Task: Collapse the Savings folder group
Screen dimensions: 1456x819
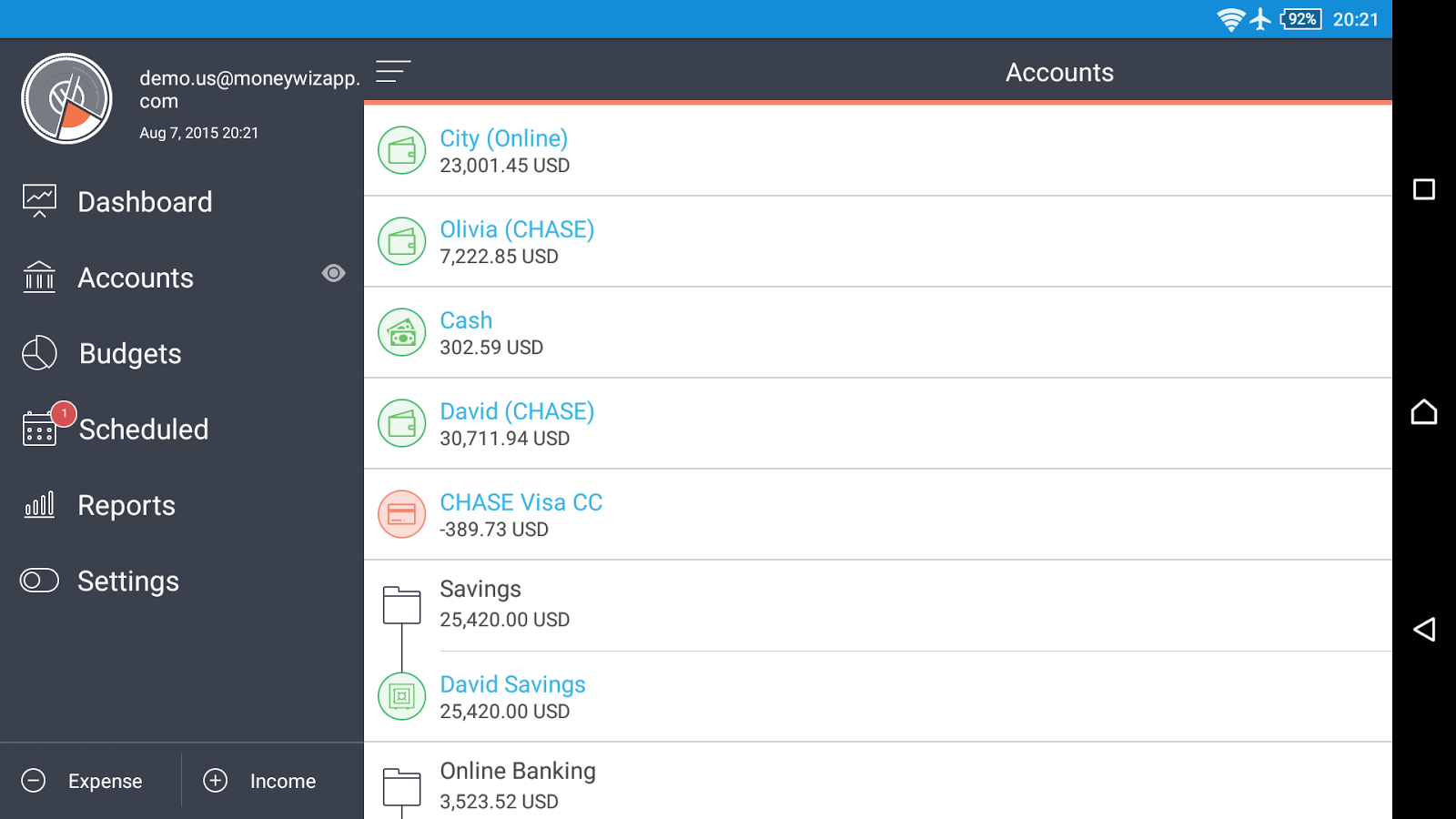Action: pos(401,605)
